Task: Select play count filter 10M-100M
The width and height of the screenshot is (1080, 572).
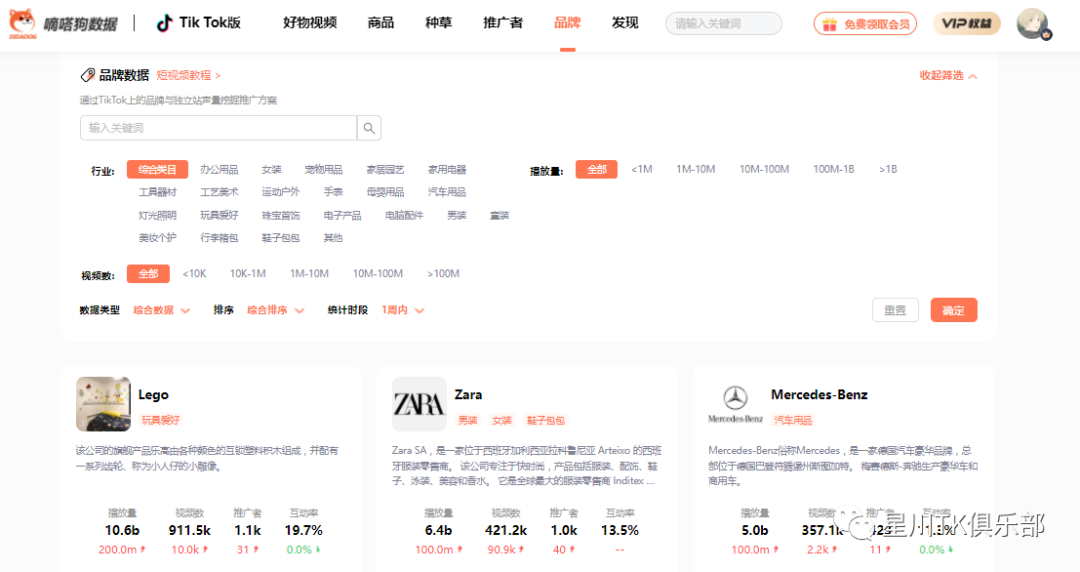Action: [764, 170]
